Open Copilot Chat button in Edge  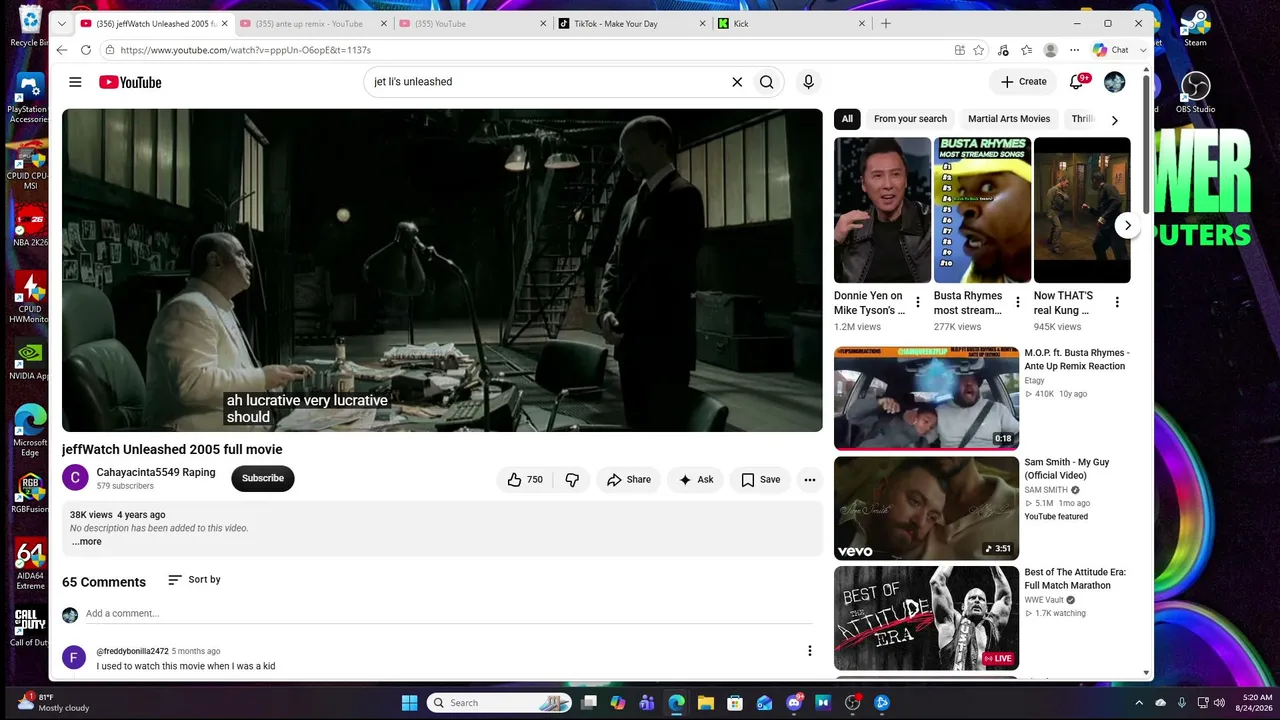1111,50
